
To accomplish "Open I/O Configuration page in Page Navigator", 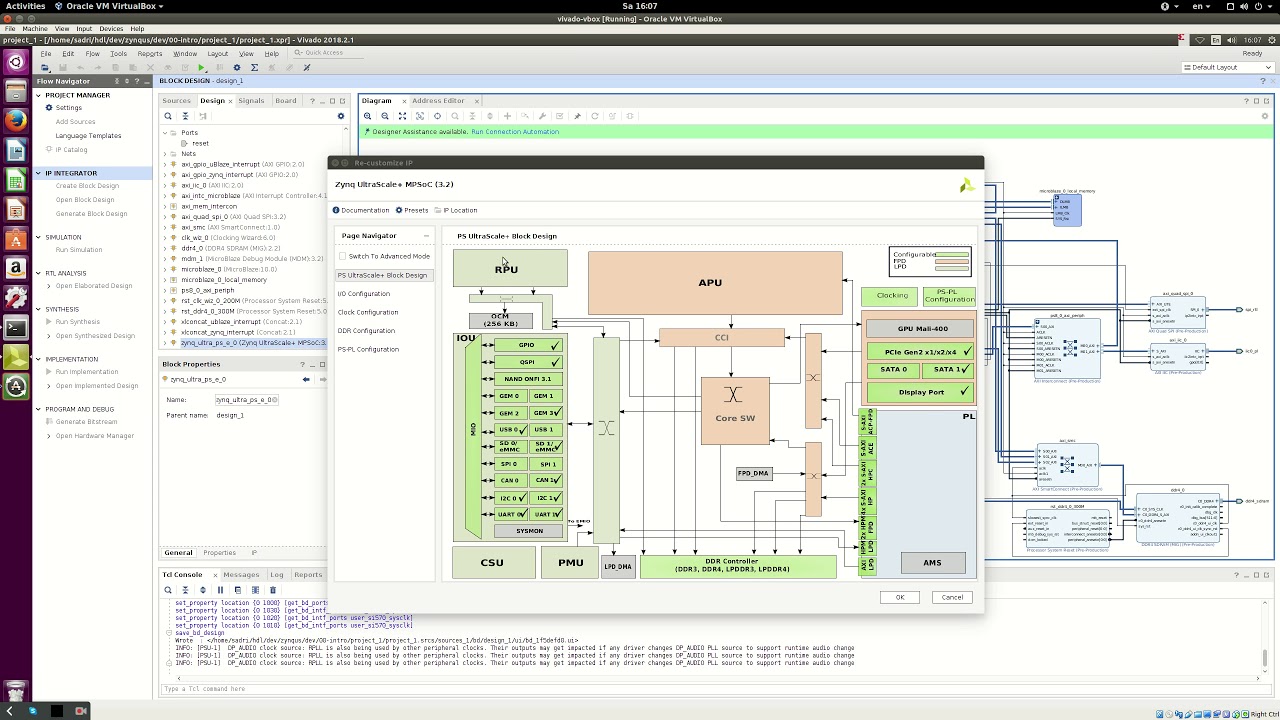I will [x=364, y=294].
